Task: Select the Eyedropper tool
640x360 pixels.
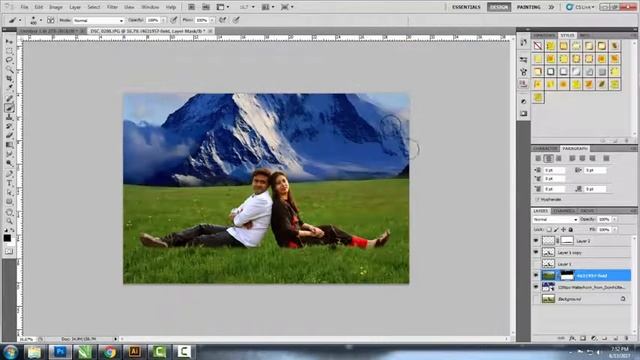Action: [x=9, y=87]
